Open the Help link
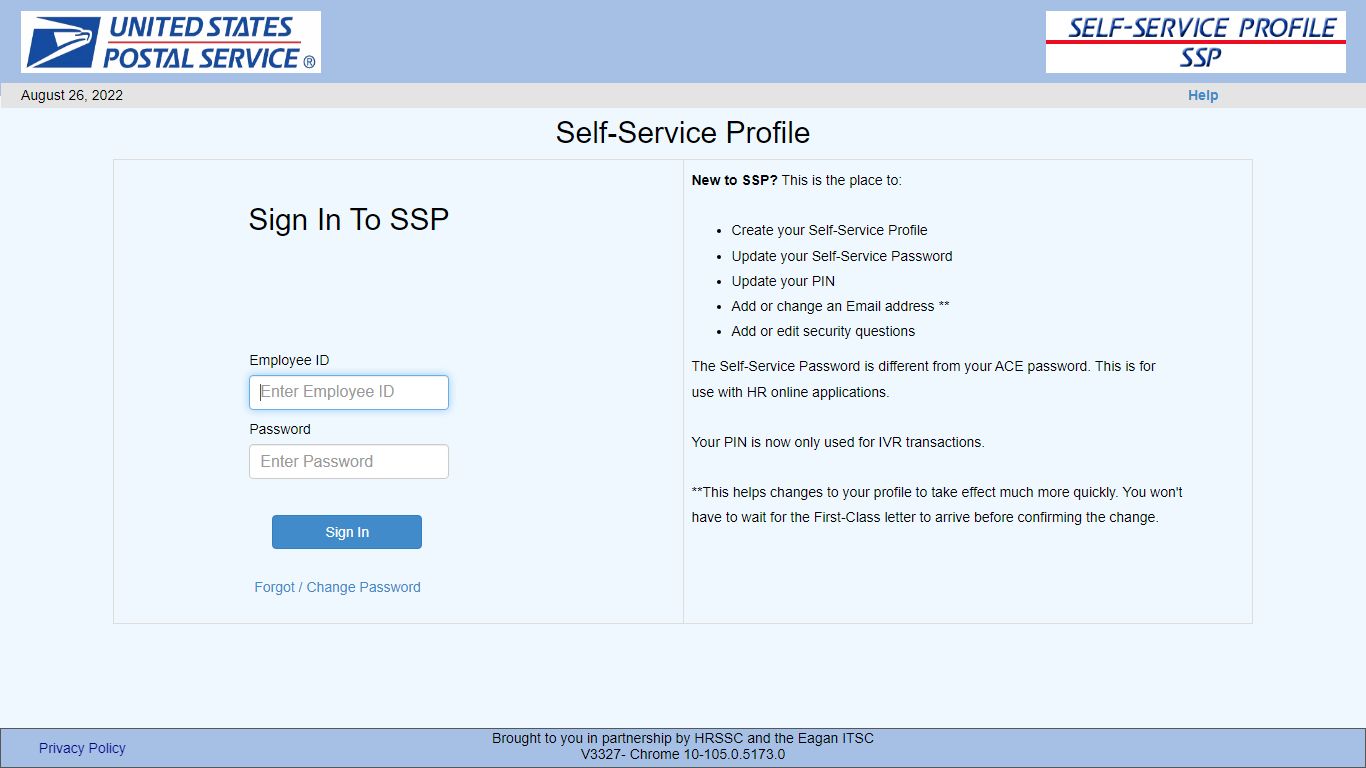Screen dimensions: 1366x768 pyautogui.click(x=1203, y=96)
